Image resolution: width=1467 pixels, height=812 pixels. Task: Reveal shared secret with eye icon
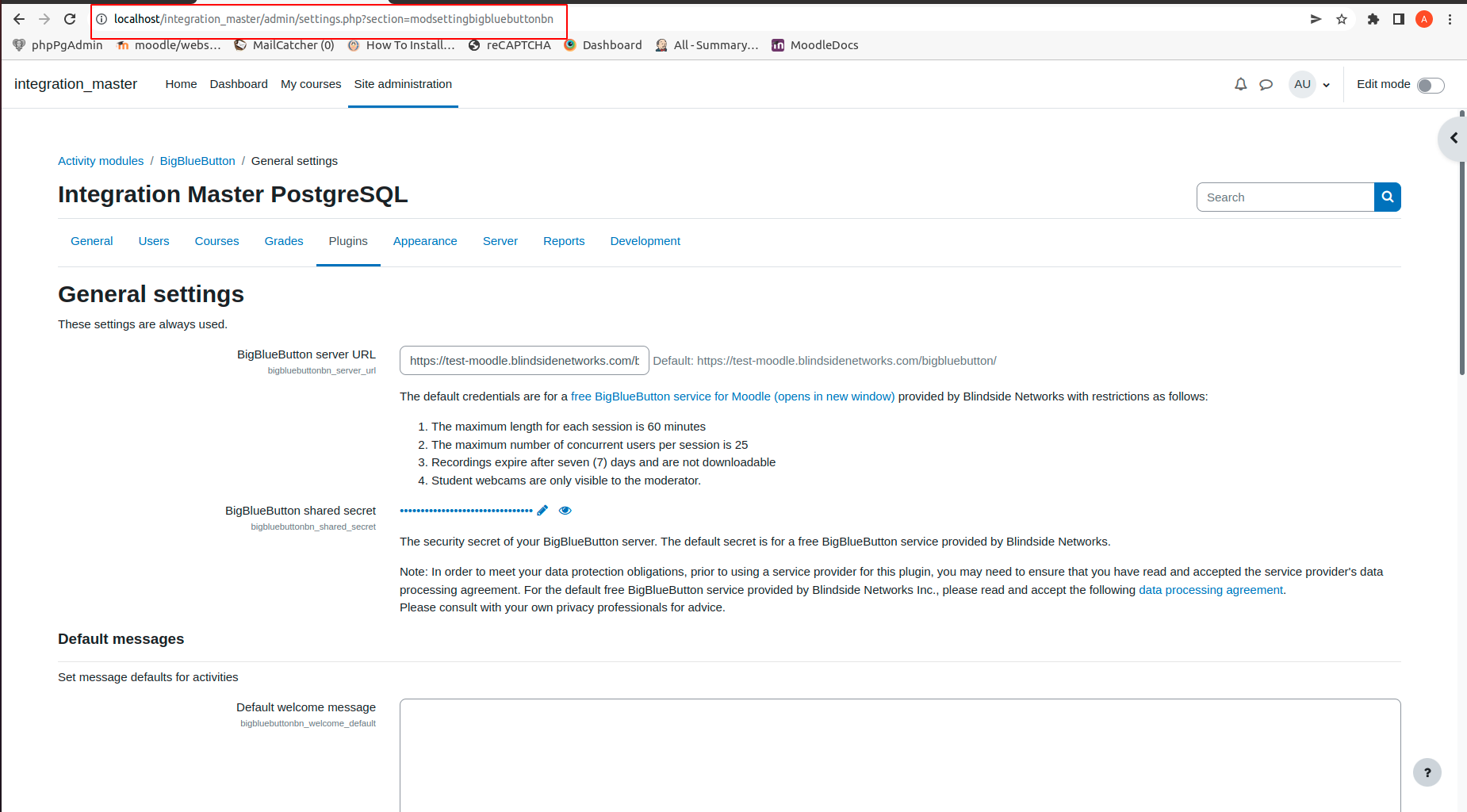click(565, 511)
